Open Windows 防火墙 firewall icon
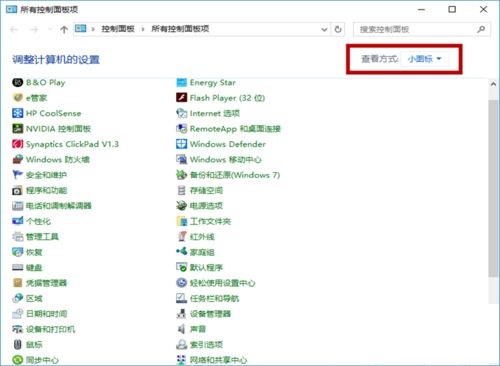The image size is (500, 366). click(x=17, y=159)
